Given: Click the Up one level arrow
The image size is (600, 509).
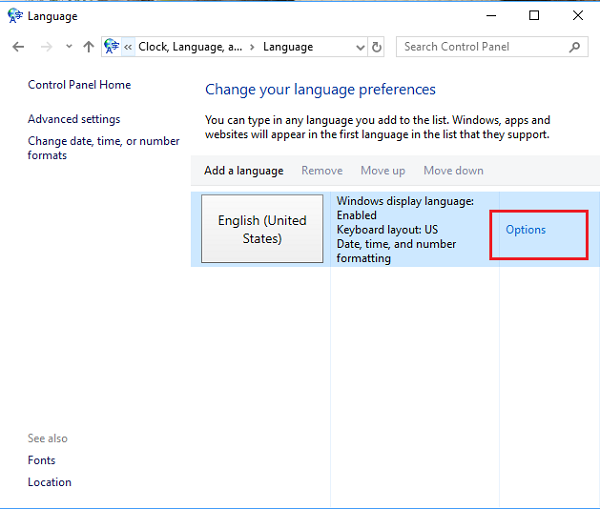Looking at the screenshot, I should 89,47.
